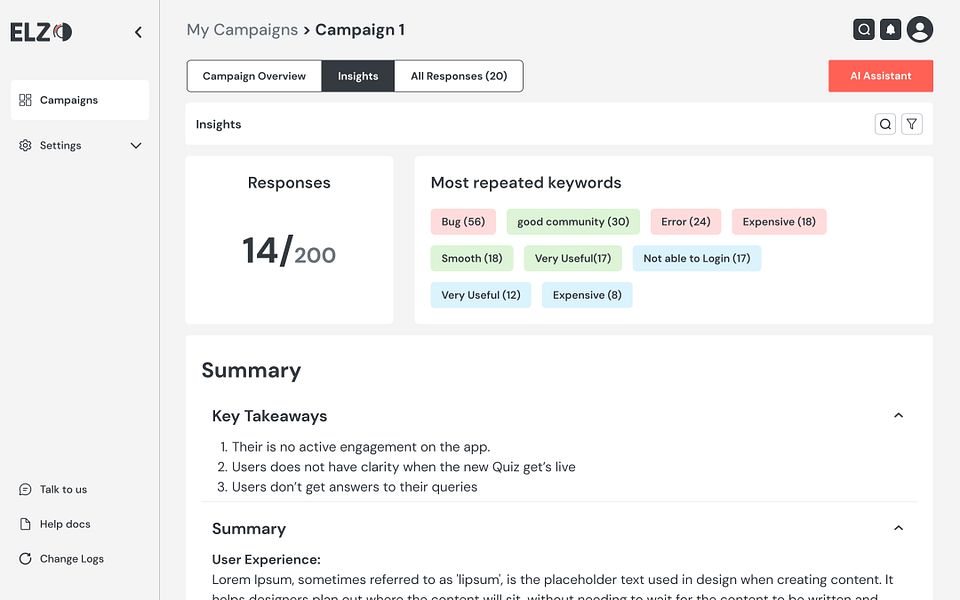The image size is (960, 600).
Task: Expand the Settings menu chevron
Action: click(x=136, y=146)
